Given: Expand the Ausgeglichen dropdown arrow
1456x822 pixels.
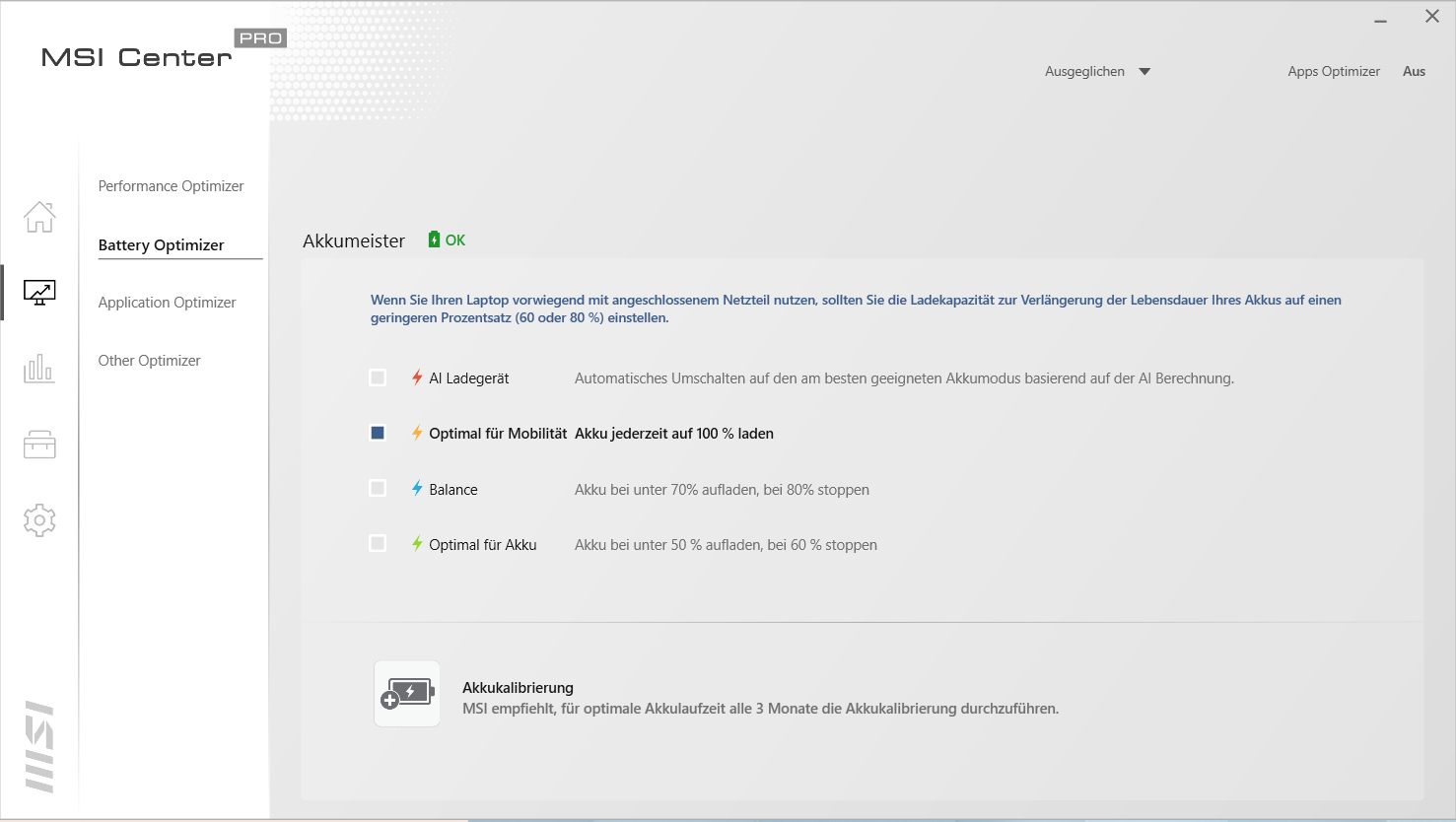Looking at the screenshot, I should [x=1144, y=72].
